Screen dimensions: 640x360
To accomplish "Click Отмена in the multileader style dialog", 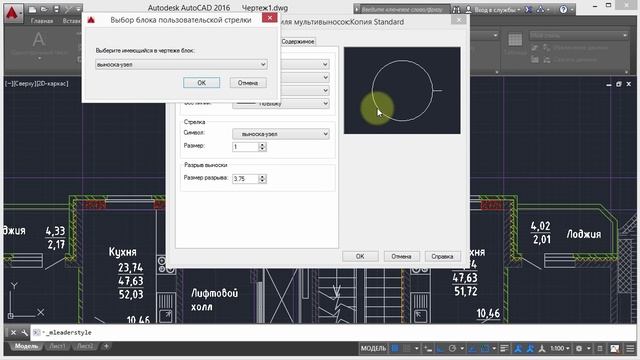I will coord(401,256).
